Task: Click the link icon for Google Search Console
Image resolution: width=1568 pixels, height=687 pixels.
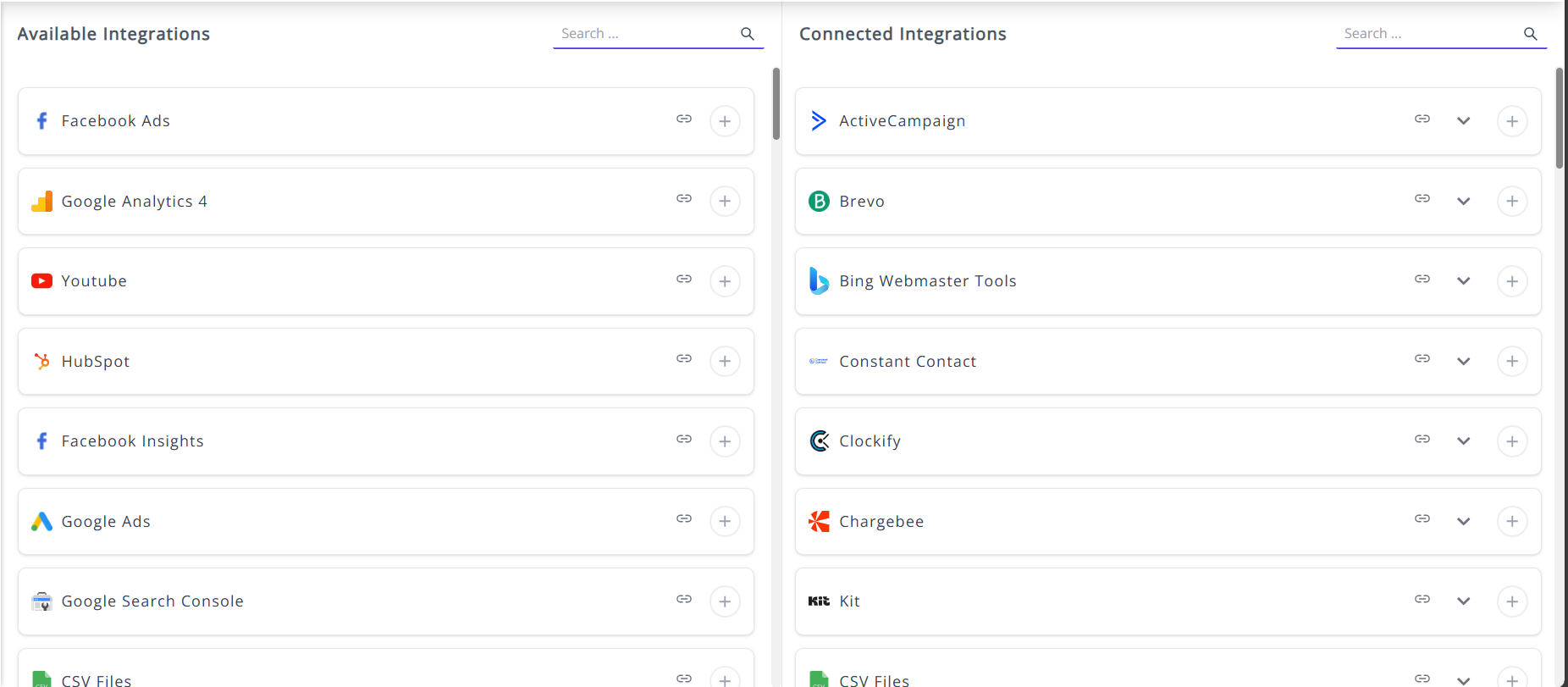Action: click(684, 599)
